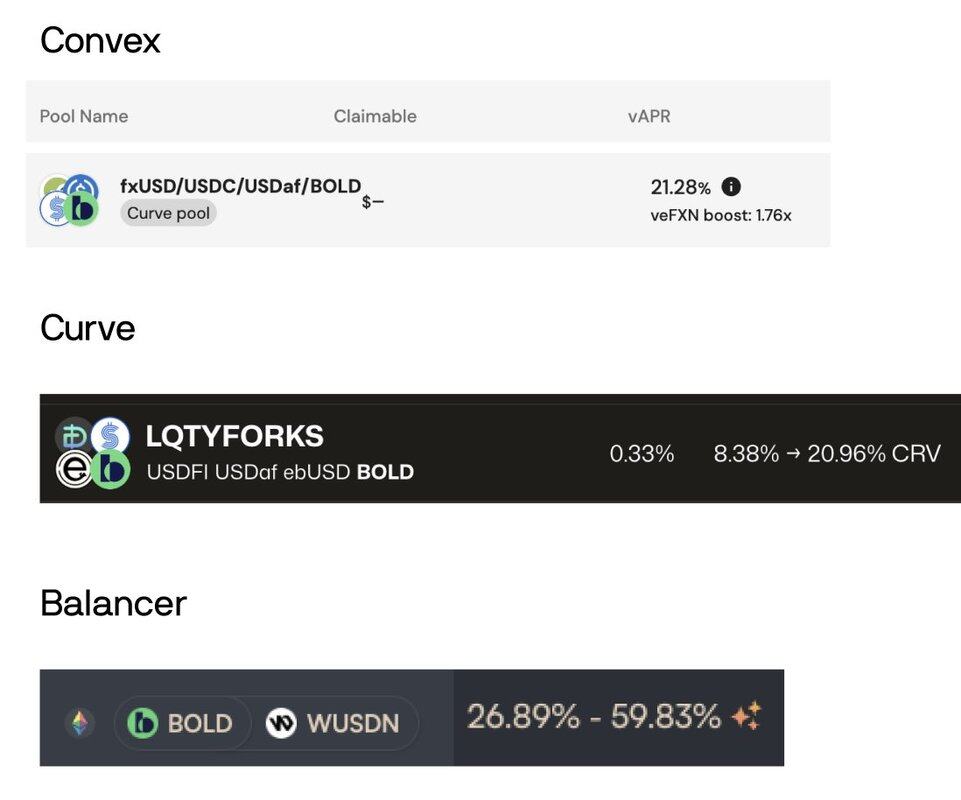This screenshot has width=961, height=800.
Task: Click the USDFI token icon in LQTYFORKS row
Action: (x=73, y=436)
